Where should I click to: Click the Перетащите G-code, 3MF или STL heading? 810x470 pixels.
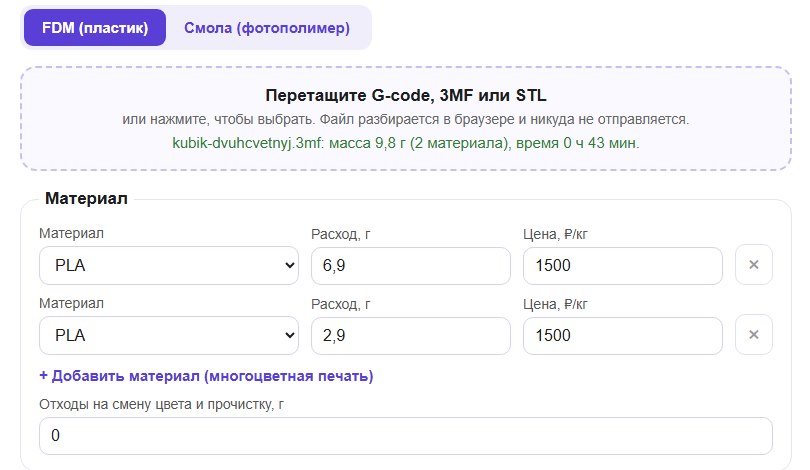406,96
